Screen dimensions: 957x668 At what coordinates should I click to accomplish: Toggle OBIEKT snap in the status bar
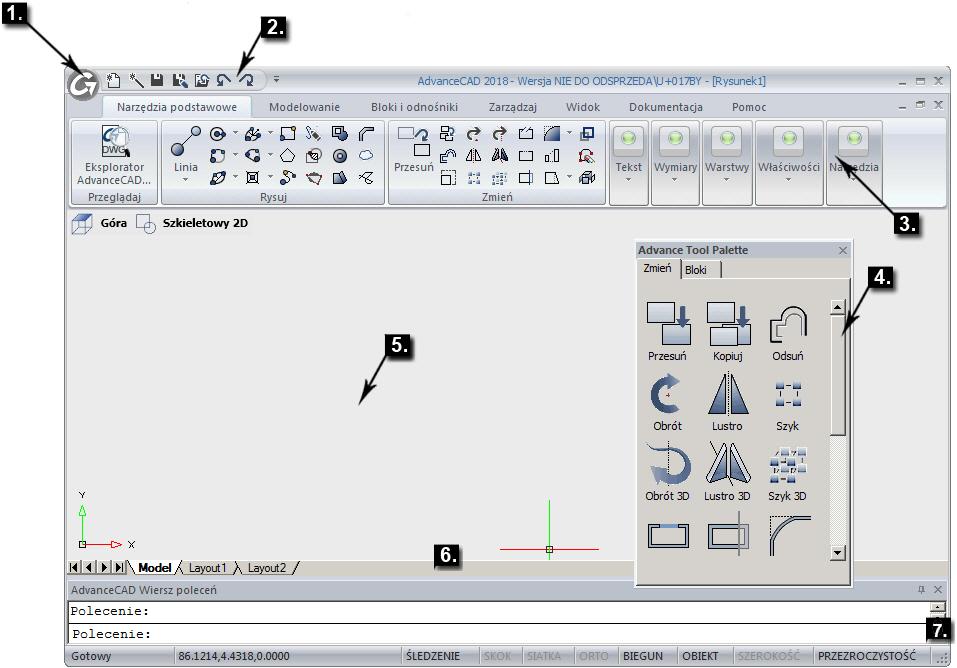[x=700, y=656]
